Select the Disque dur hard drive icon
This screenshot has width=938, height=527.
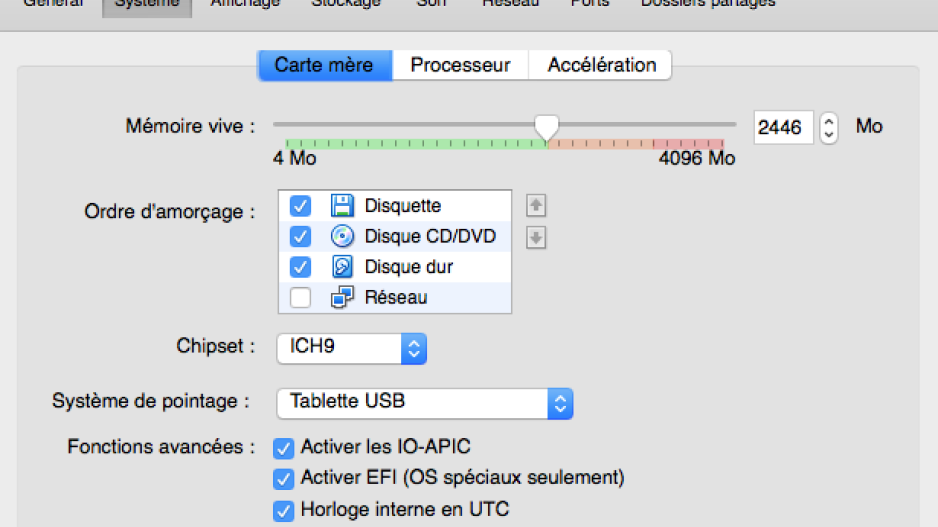(x=342, y=267)
